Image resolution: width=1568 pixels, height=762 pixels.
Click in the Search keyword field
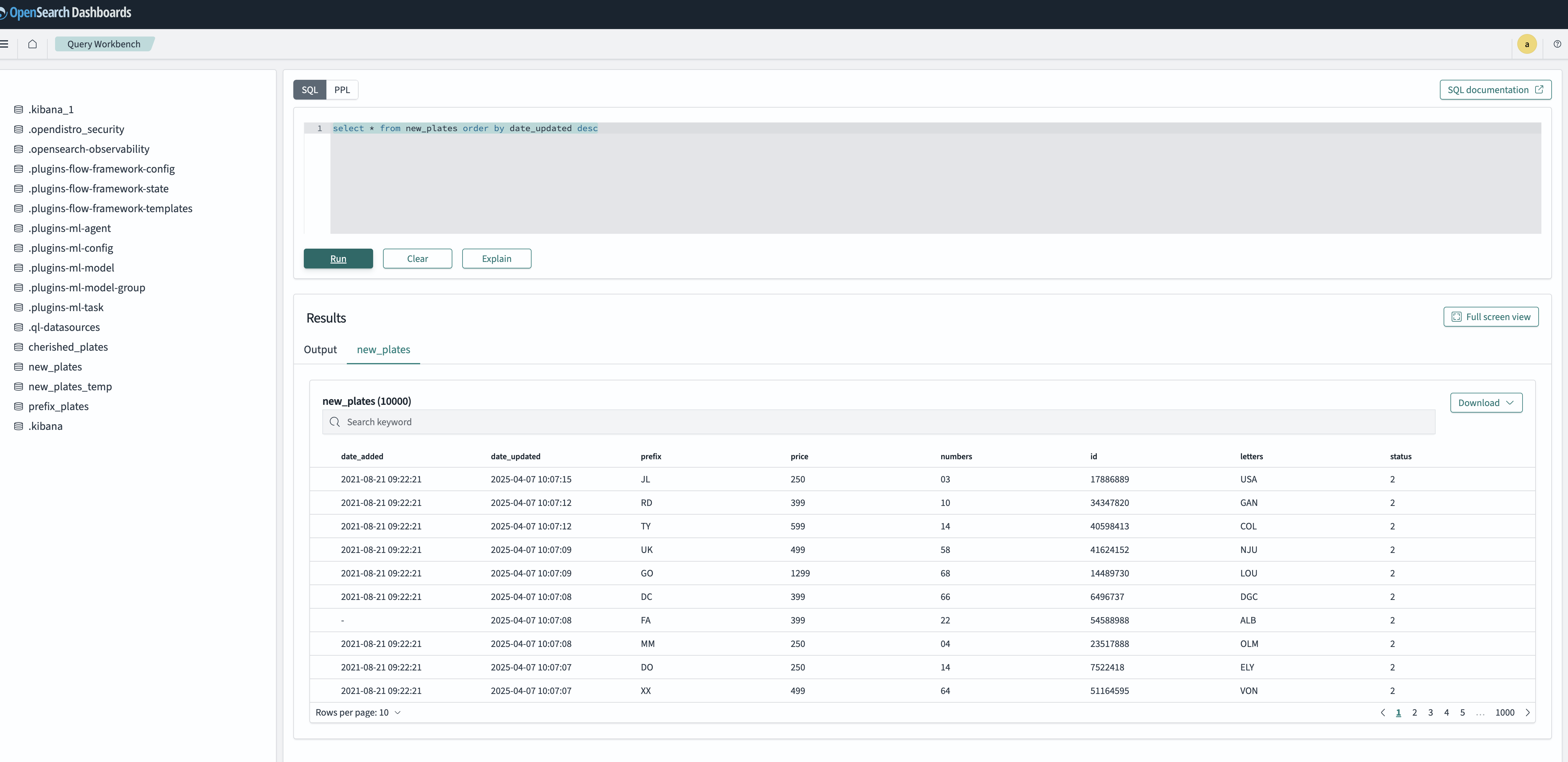[878, 422]
